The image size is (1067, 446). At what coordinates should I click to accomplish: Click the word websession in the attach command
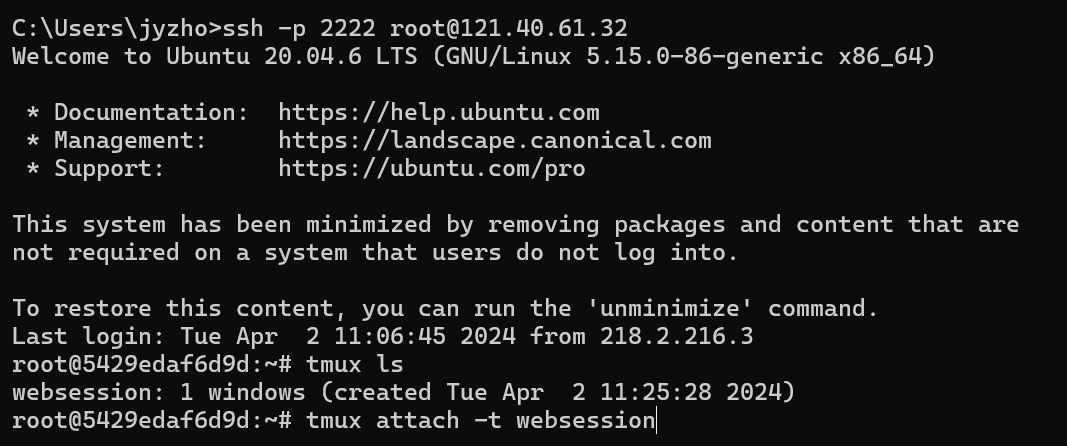pyautogui.click(x=586, y=420)
